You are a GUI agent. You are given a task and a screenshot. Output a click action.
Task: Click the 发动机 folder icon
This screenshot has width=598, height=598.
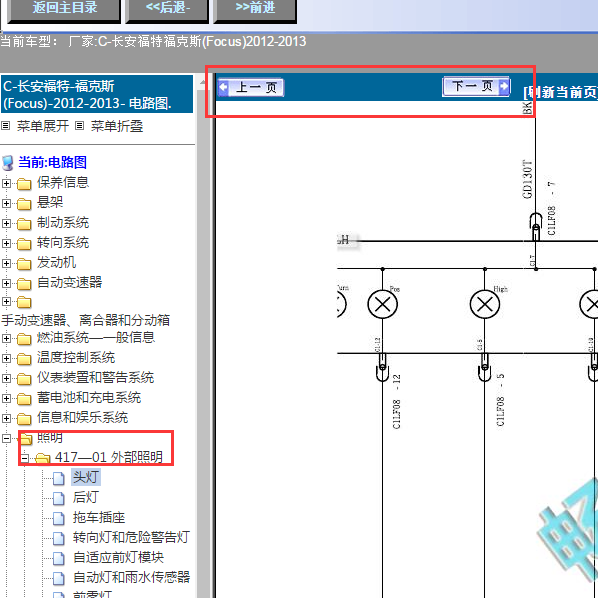click(x=24, y=264)
